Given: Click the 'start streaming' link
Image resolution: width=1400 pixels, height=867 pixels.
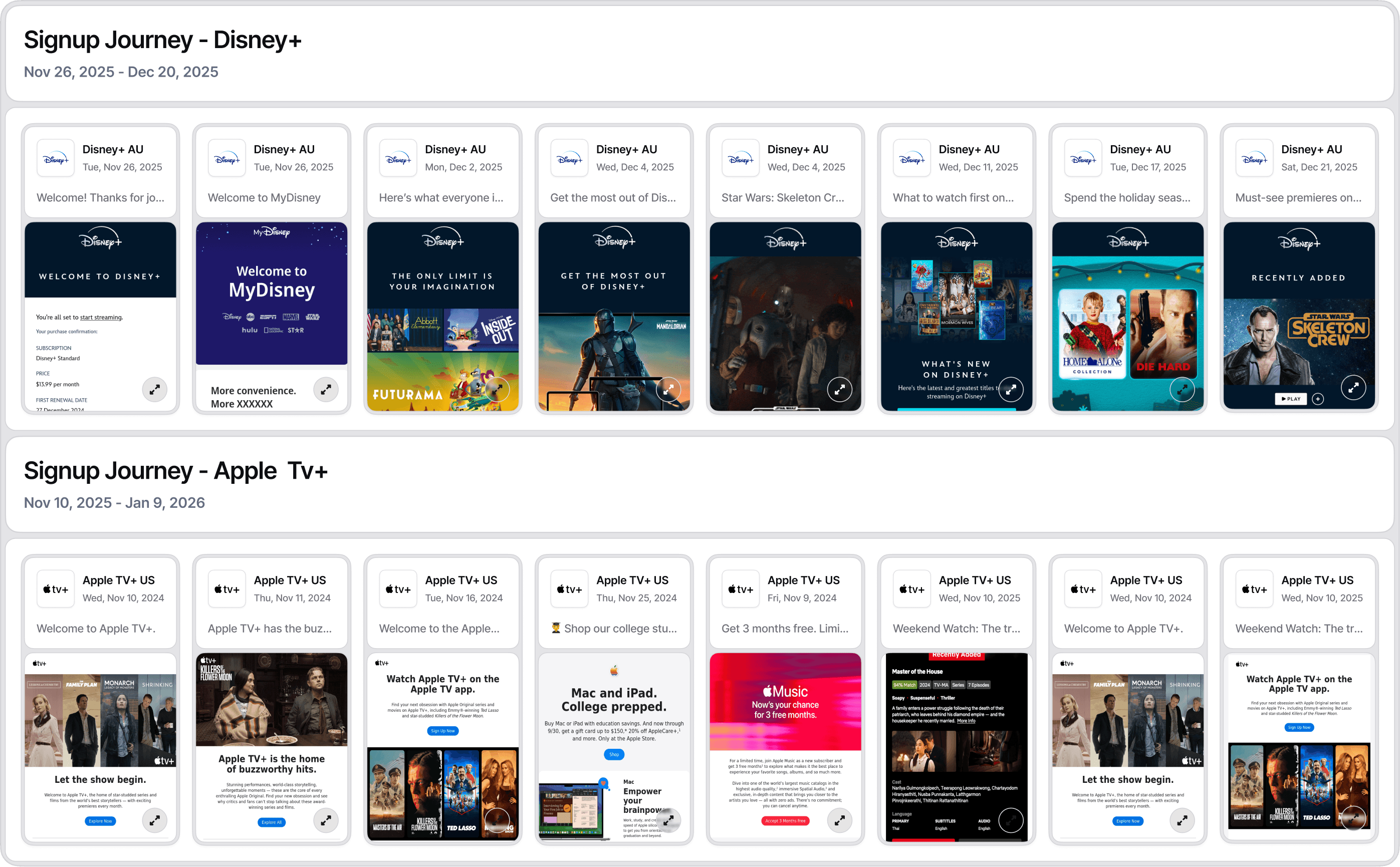Looking at the screenshot, I should (101, 317).
